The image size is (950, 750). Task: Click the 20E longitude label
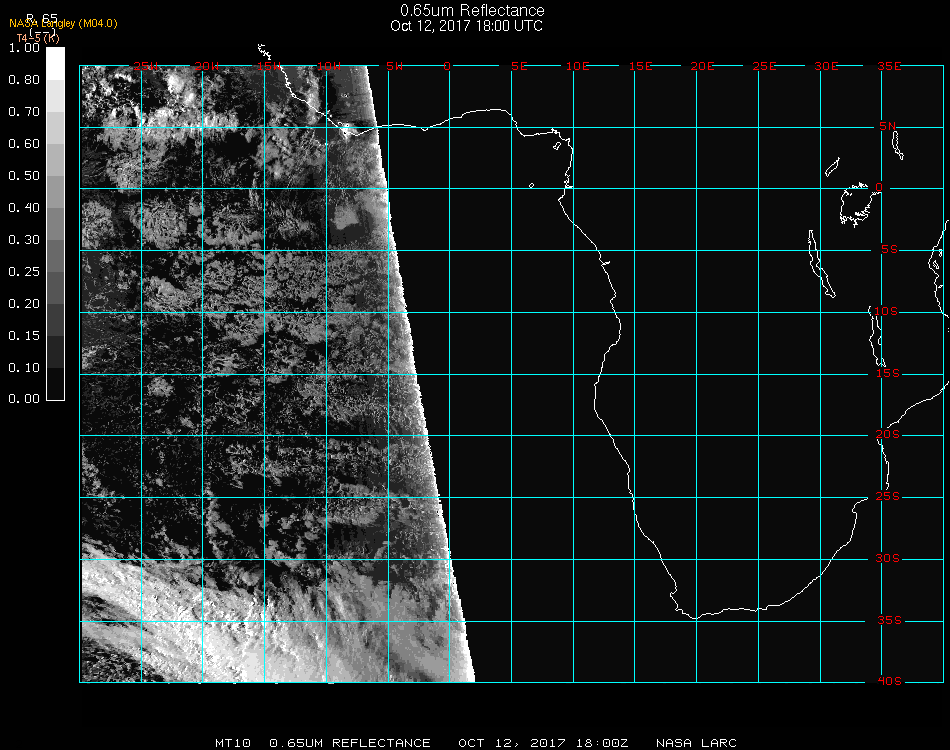[703, 66]
